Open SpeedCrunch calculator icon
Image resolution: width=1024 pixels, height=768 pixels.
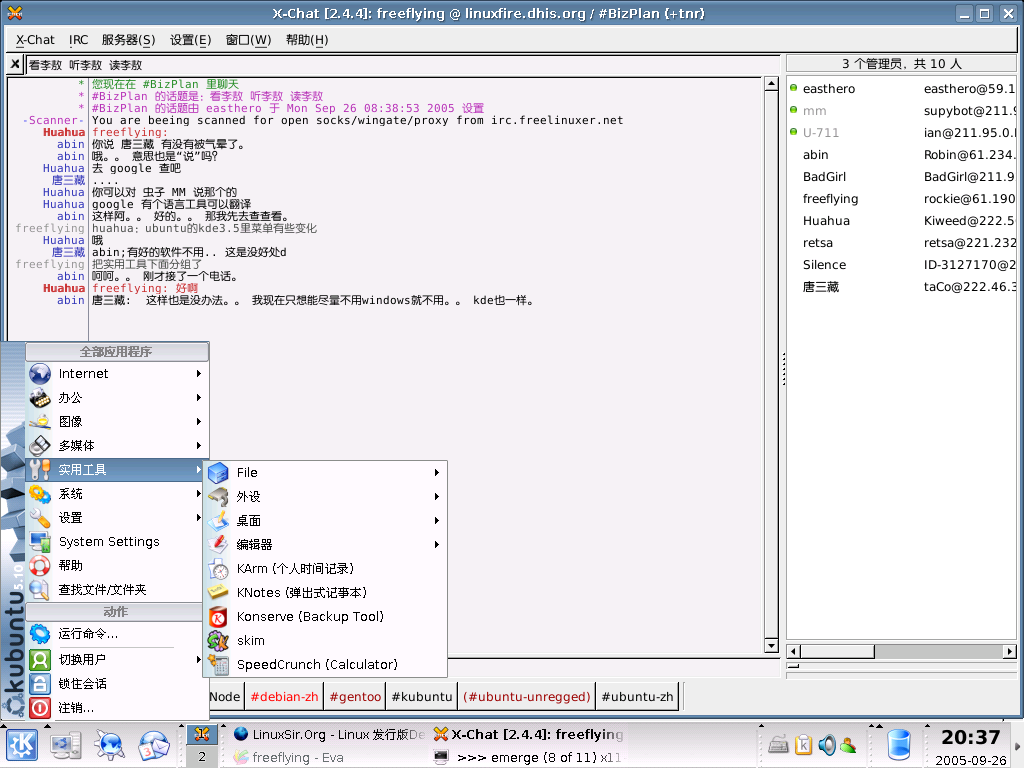pyautogui.click(x=218, y=665)
